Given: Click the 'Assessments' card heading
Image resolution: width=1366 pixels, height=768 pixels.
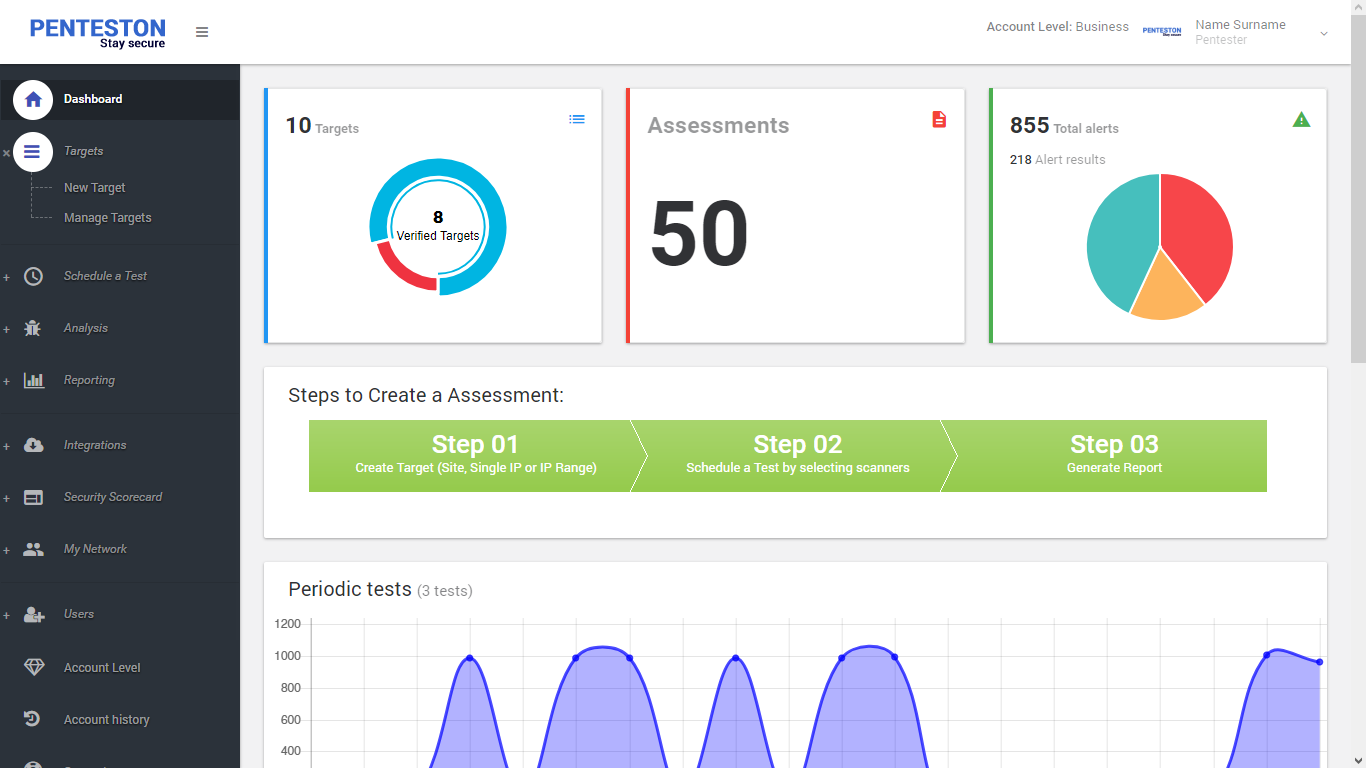Looking at the screenshot, I should click(718, 126).
